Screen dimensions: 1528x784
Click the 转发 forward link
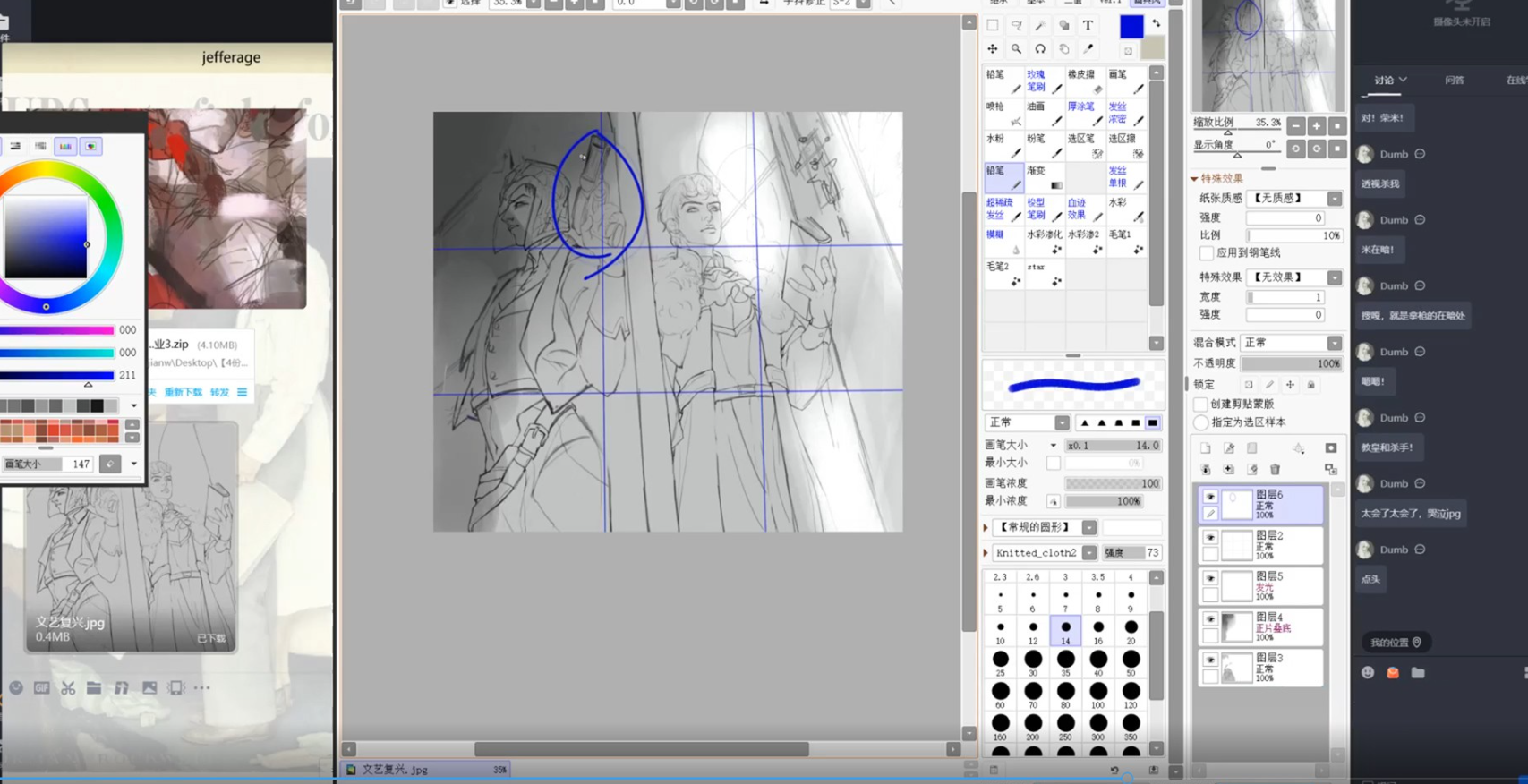click(x=219, y=392)
